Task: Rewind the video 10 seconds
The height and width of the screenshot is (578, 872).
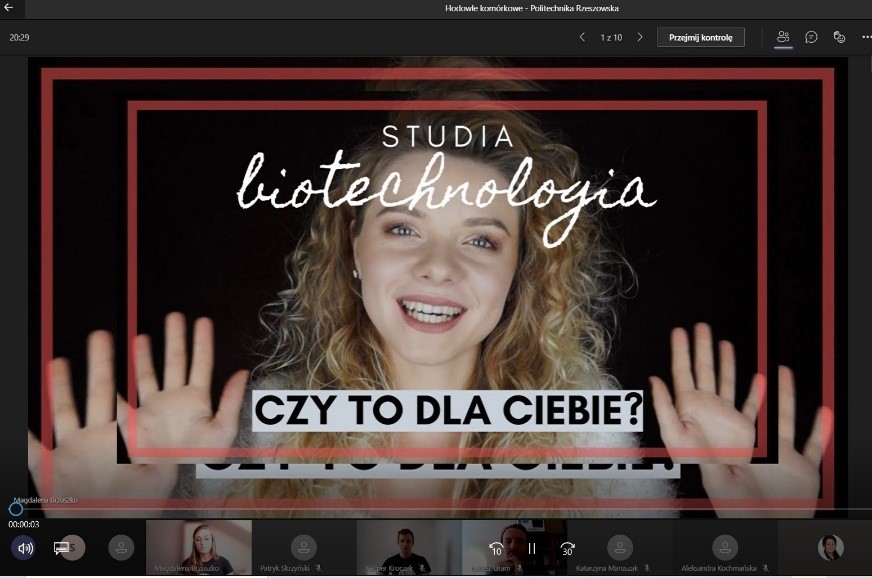Action: 496,548
